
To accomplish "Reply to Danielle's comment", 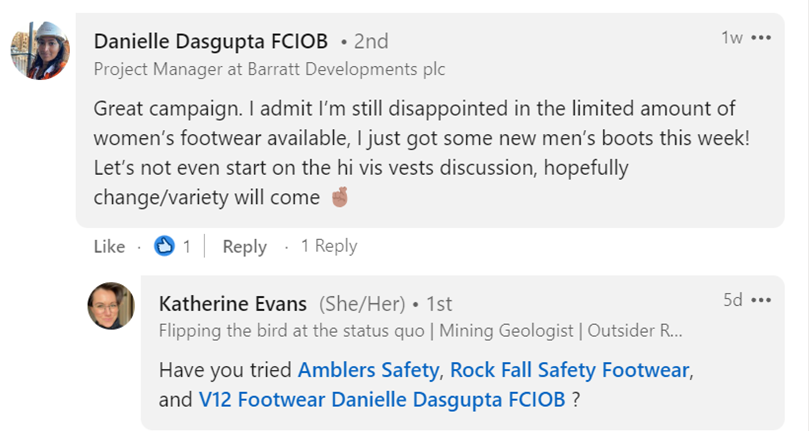I will point(244,246).
